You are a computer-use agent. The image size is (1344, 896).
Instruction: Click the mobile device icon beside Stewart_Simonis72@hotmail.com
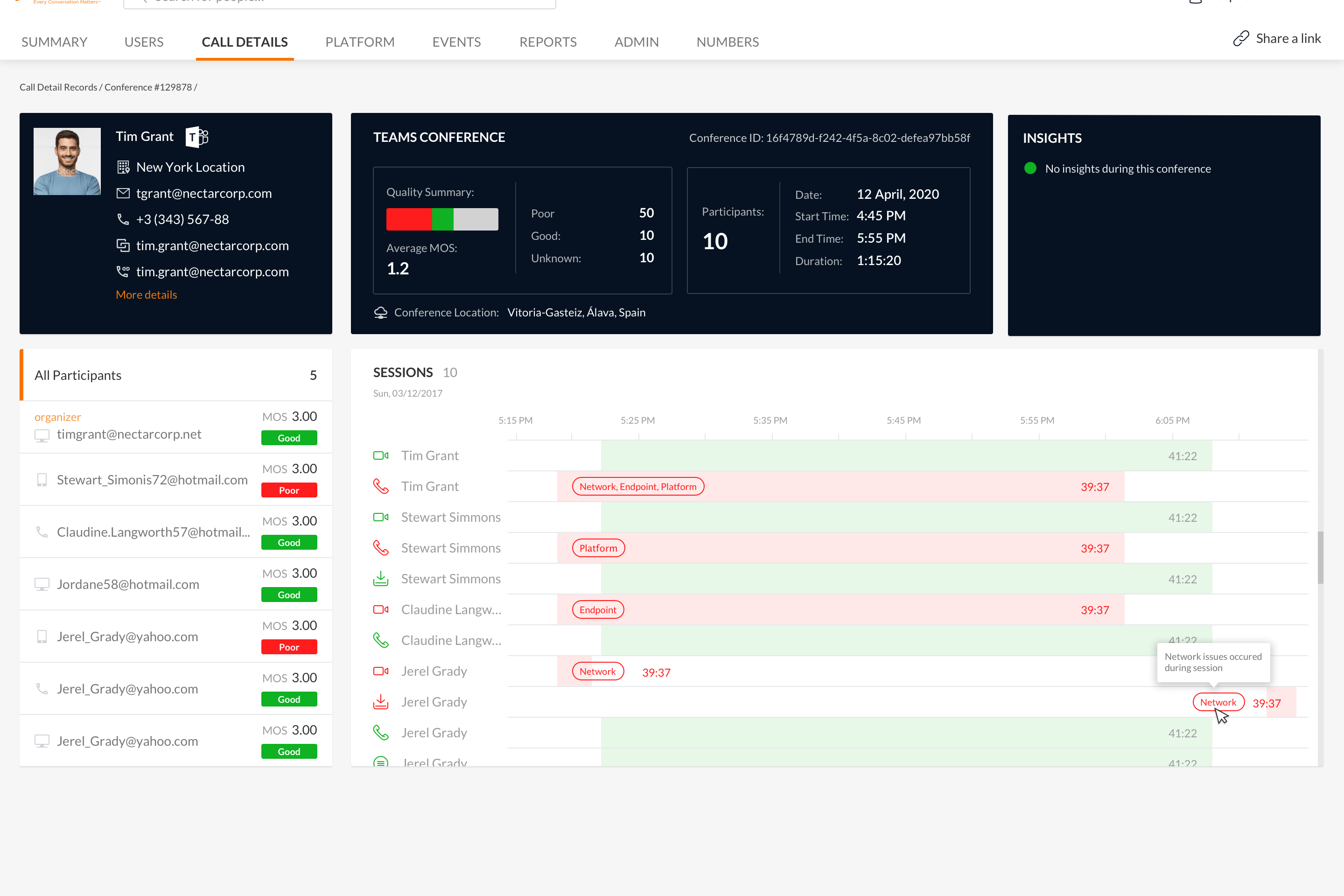point(42,480)
